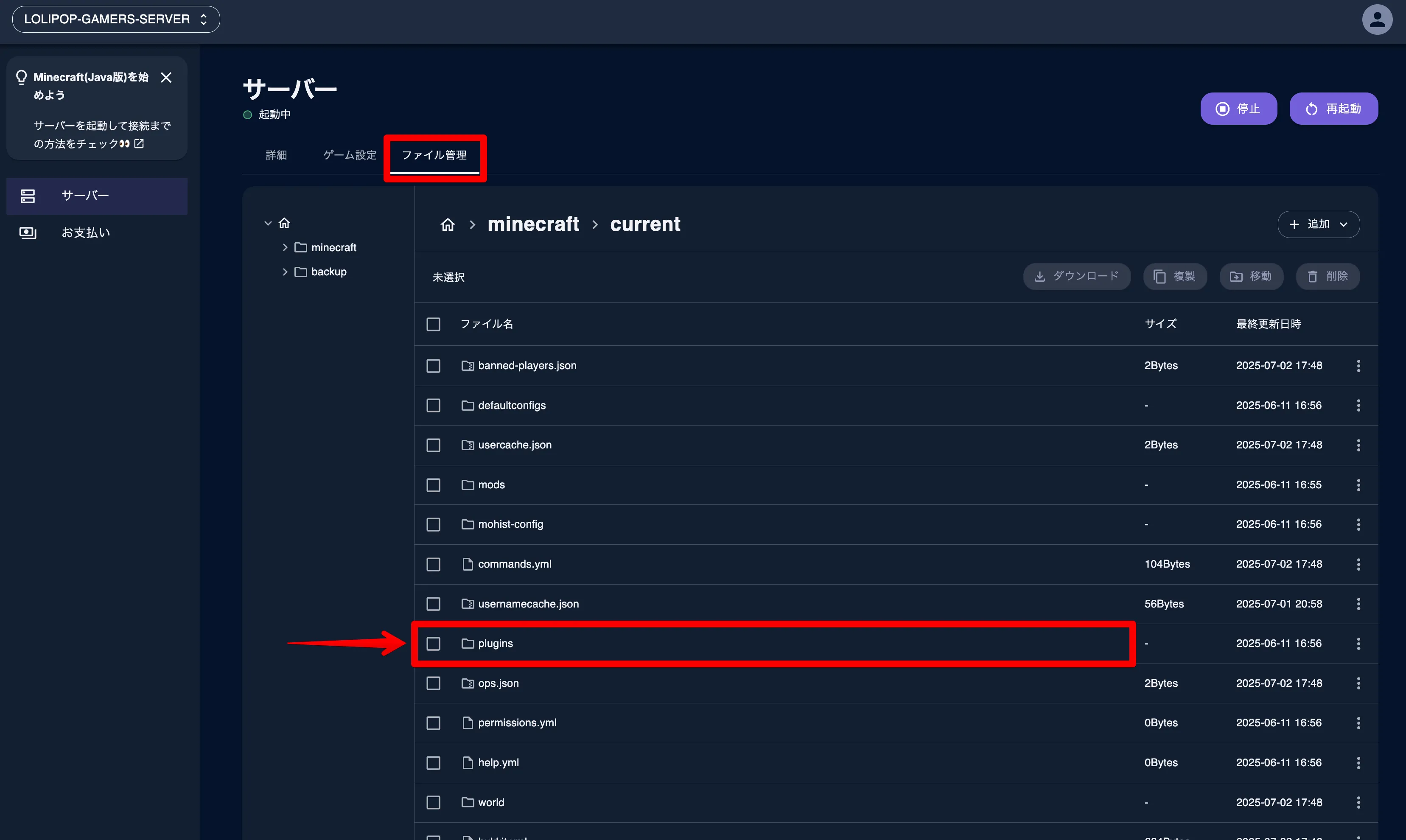Open more options for permissions.yml
Image resolution: width=1406 pixels, height=840 pixels.
point(1358,723)
